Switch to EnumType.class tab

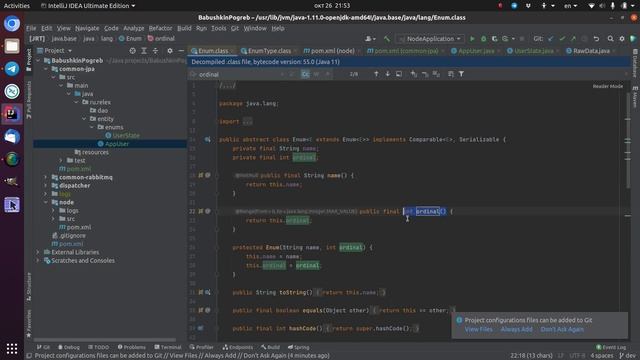click(269, 51)
